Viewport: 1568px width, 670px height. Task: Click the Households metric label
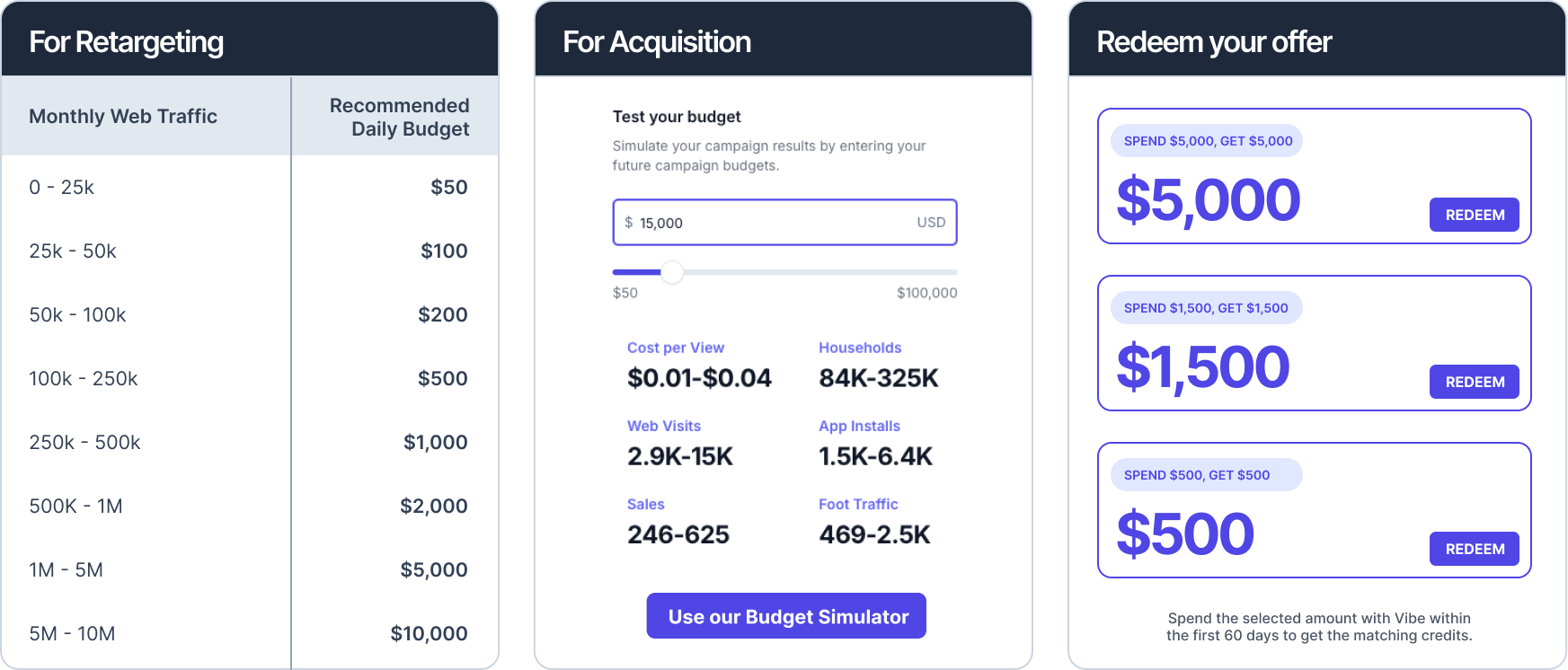860,348
